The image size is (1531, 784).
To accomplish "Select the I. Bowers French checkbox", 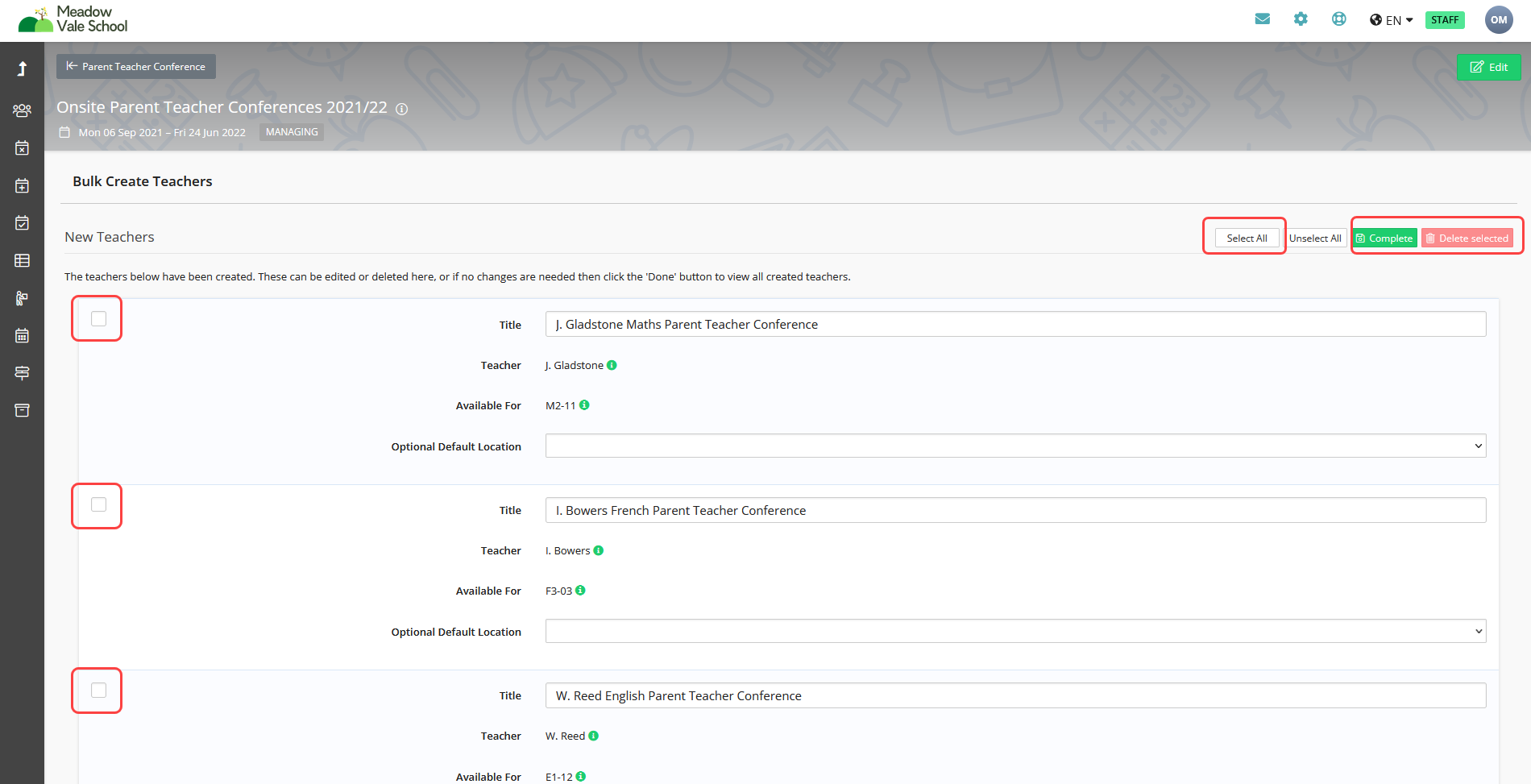I will 98,505.
